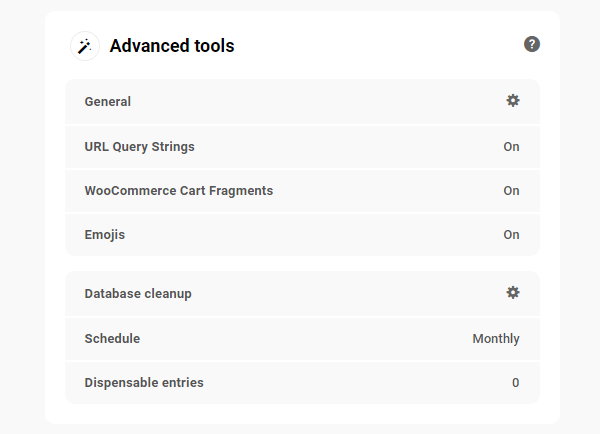The height and width of the screenshot is (434, 600).
Task: Open the Monthly schedule value
Action: point(495,339)
